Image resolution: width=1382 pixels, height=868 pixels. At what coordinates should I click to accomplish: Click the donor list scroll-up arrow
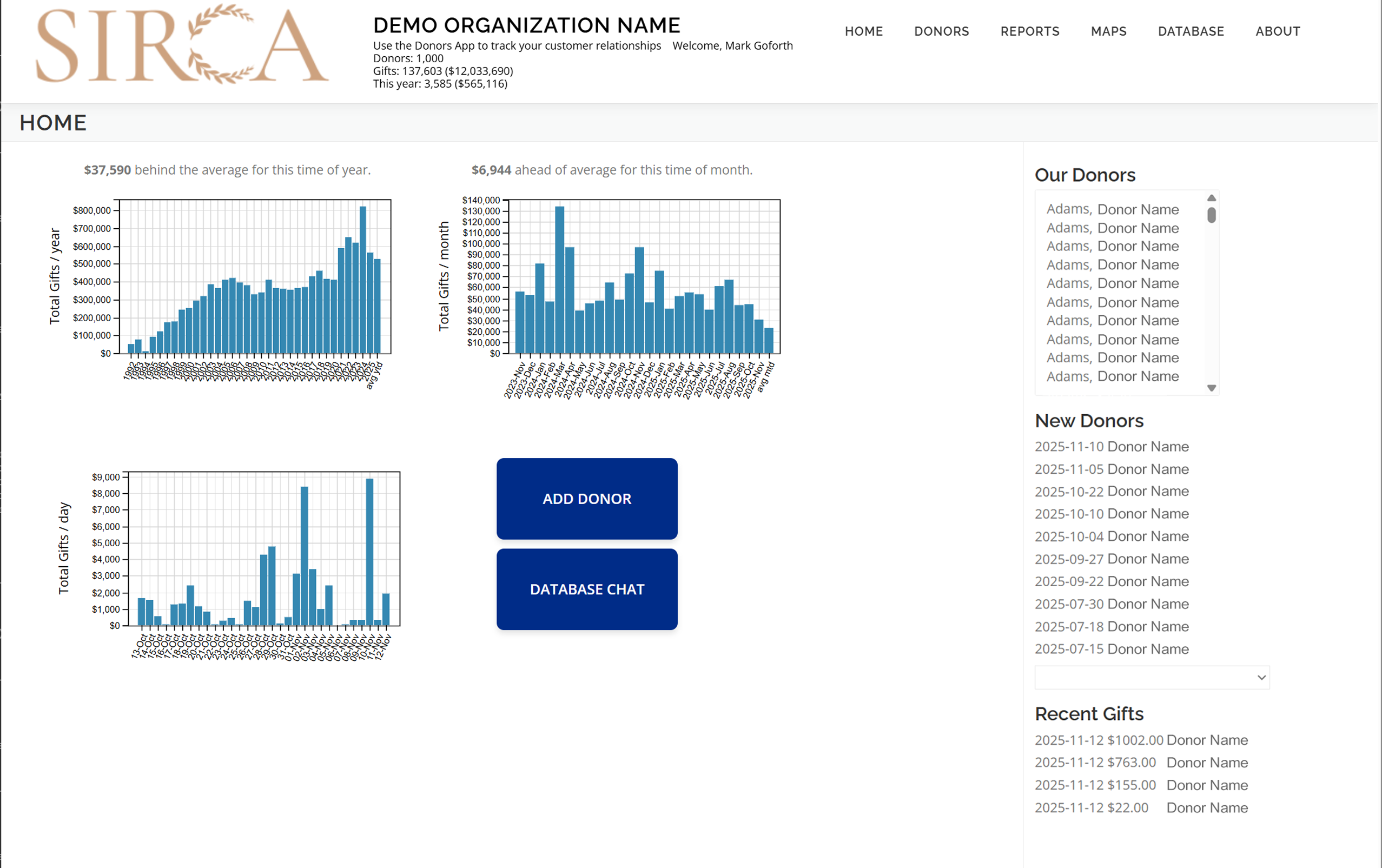point(1211,198)
